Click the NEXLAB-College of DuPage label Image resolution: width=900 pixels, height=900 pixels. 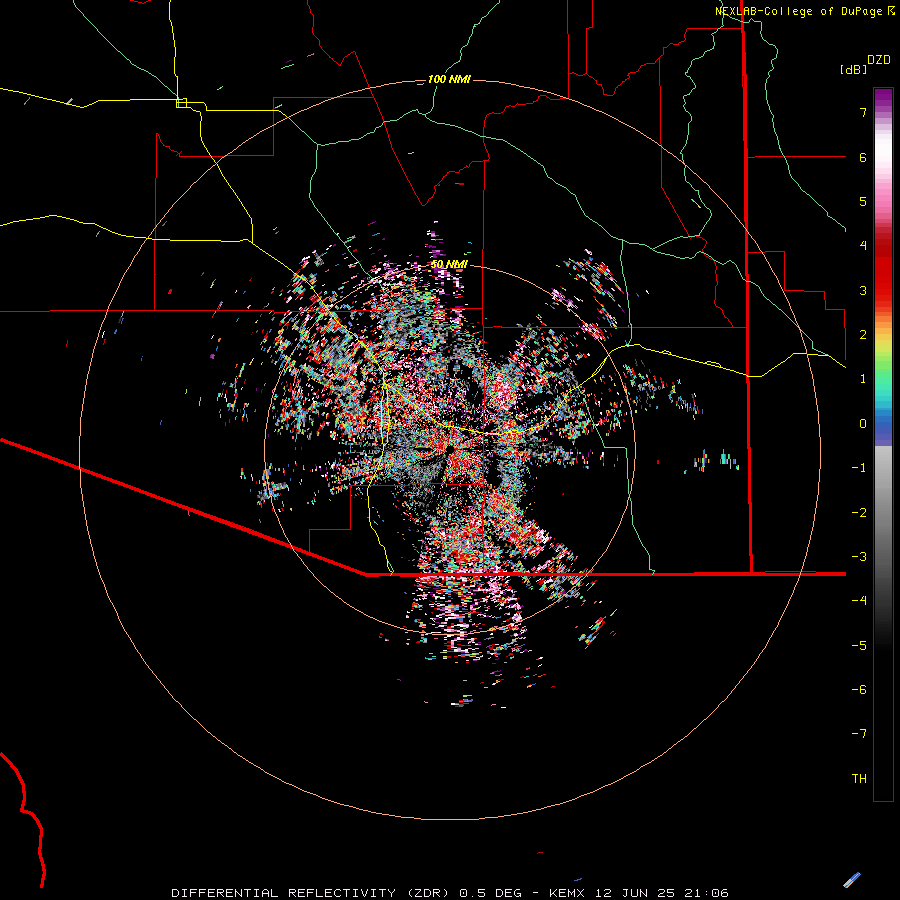[798, 11]
